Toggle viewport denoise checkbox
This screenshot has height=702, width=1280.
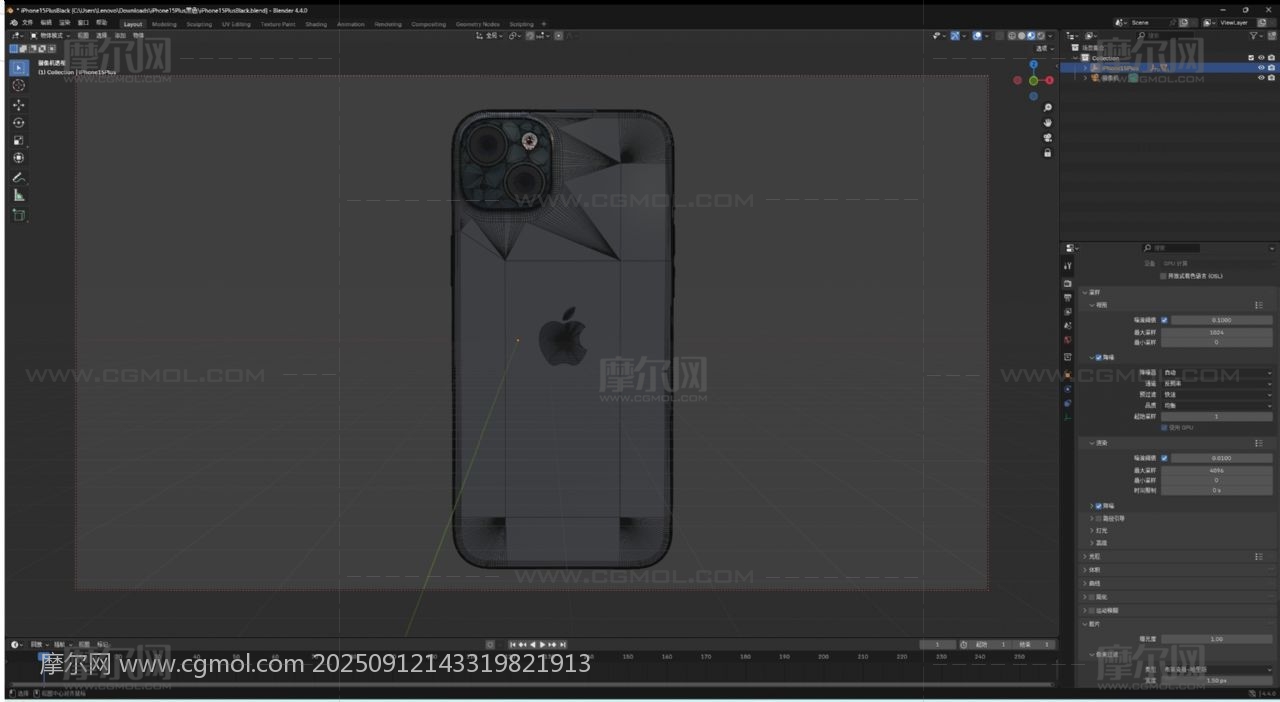[x=1099, y=357]
